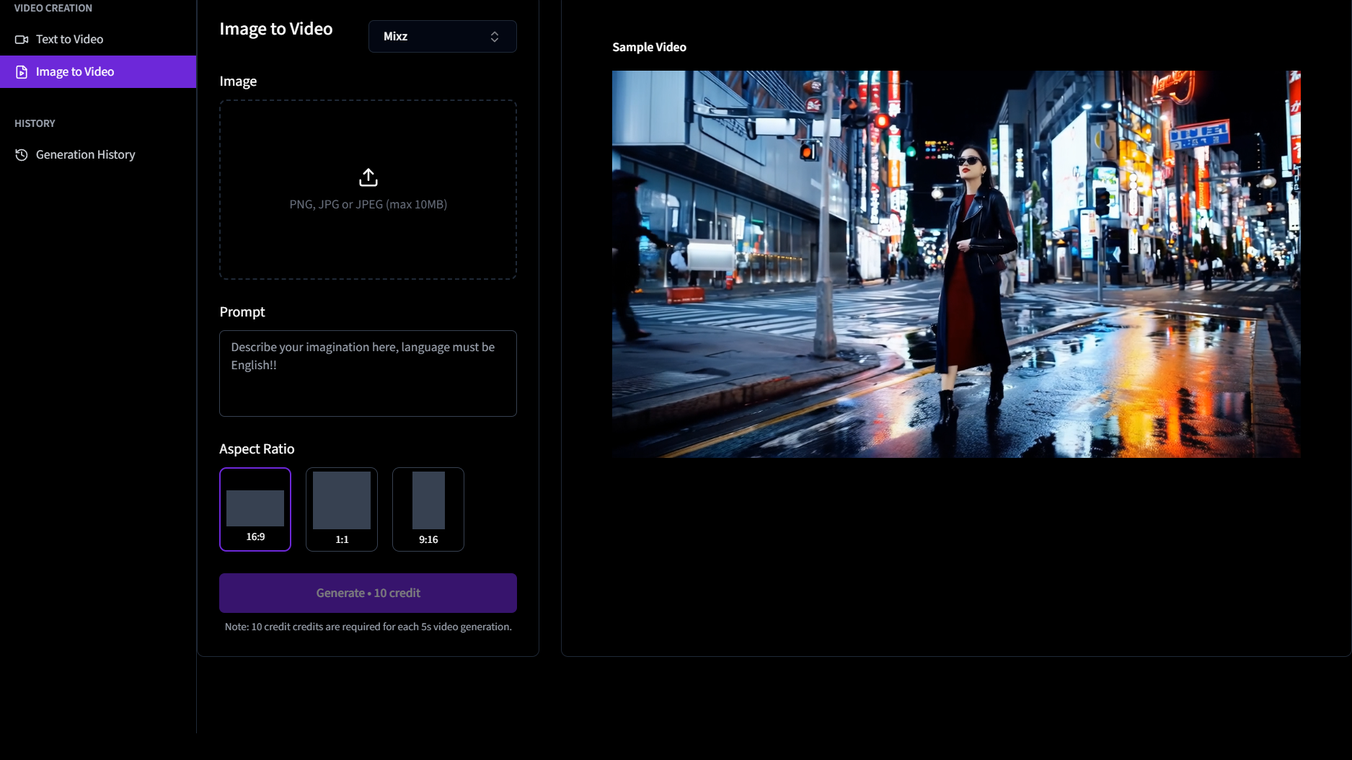Click the PNG, JPG or JPEG upload text
The image size is (1352, 760).
coord(368,204)
